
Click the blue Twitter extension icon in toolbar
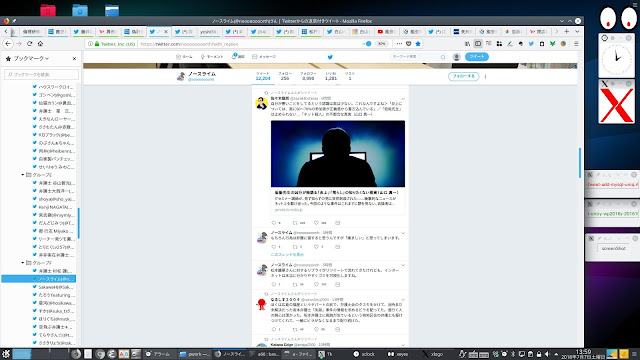[x=531, y=44]
